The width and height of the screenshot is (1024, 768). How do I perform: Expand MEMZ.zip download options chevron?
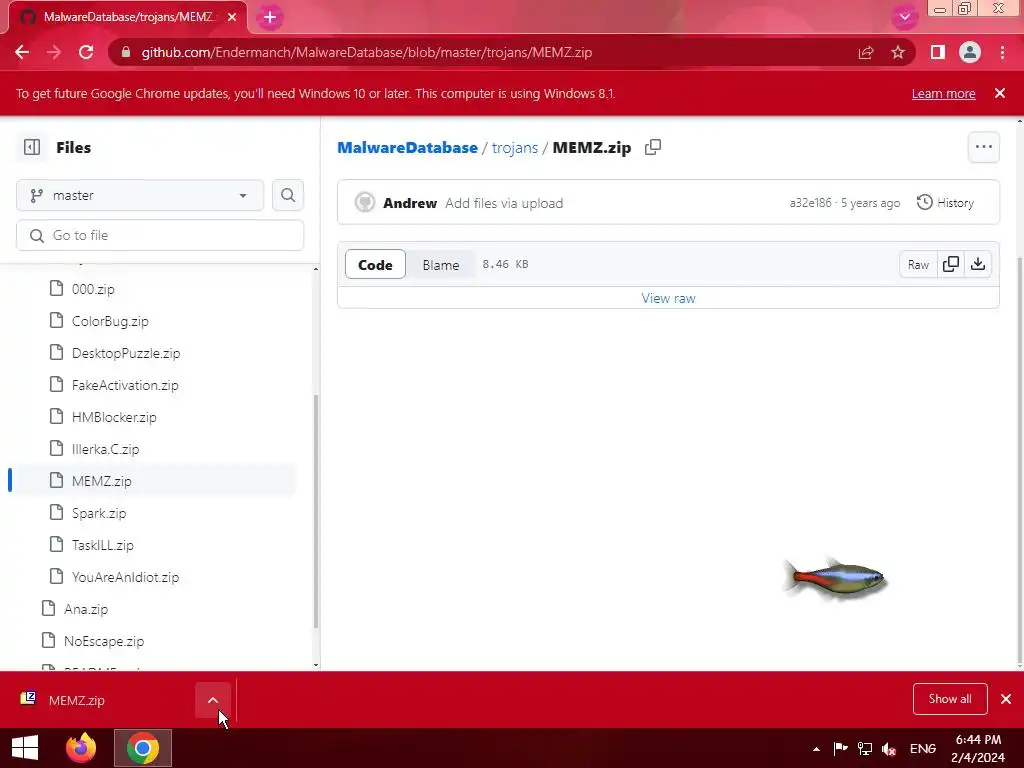213,700
